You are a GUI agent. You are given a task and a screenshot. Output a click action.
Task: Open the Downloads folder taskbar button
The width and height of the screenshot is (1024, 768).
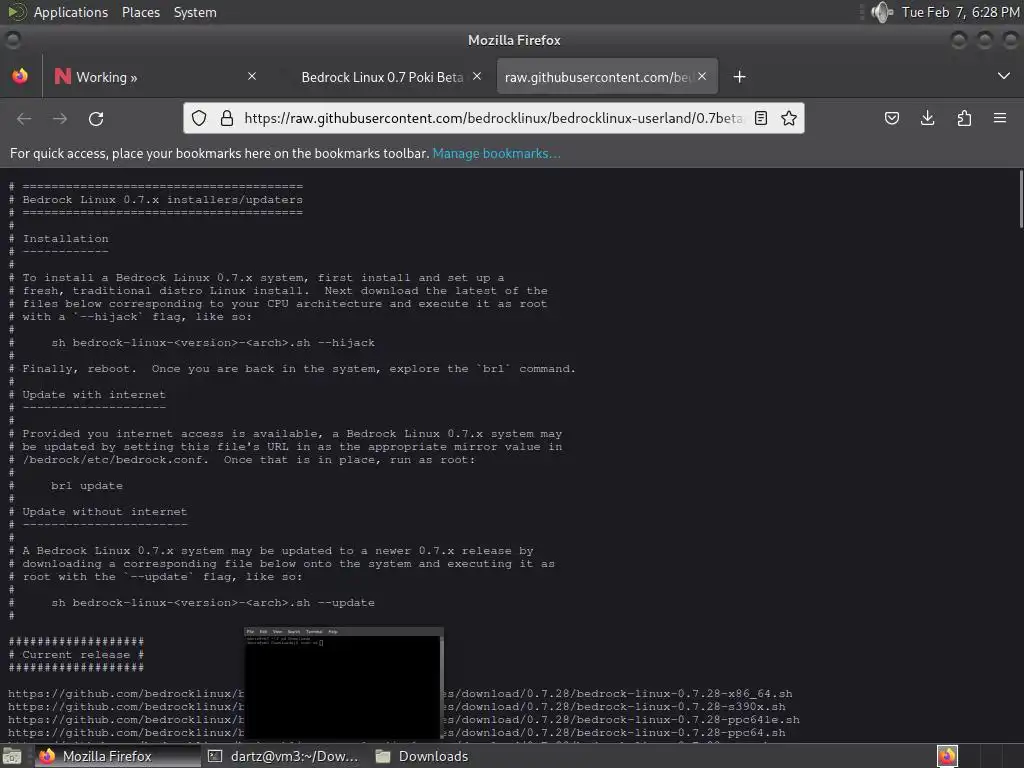pos(422,756)
